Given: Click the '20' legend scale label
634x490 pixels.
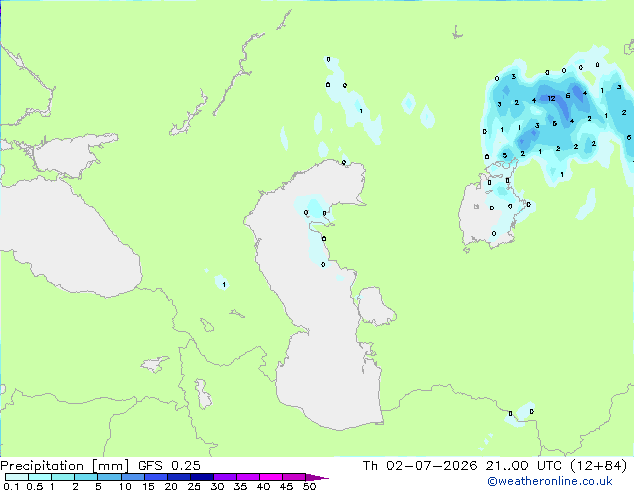Looking at the screenshot, I should [171, 486].
